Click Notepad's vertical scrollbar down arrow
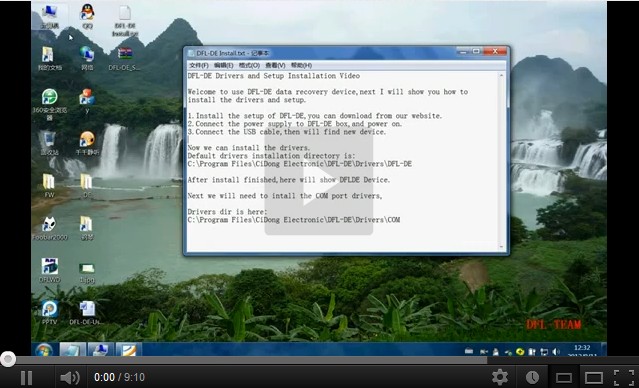639x388 pixels. pyautogui.click(x=501, y=247)
